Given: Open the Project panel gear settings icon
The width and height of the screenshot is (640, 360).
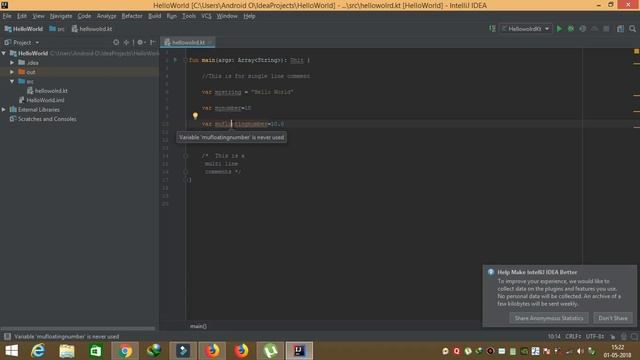Looking at the screenshot, I should (x=140, y=42).
